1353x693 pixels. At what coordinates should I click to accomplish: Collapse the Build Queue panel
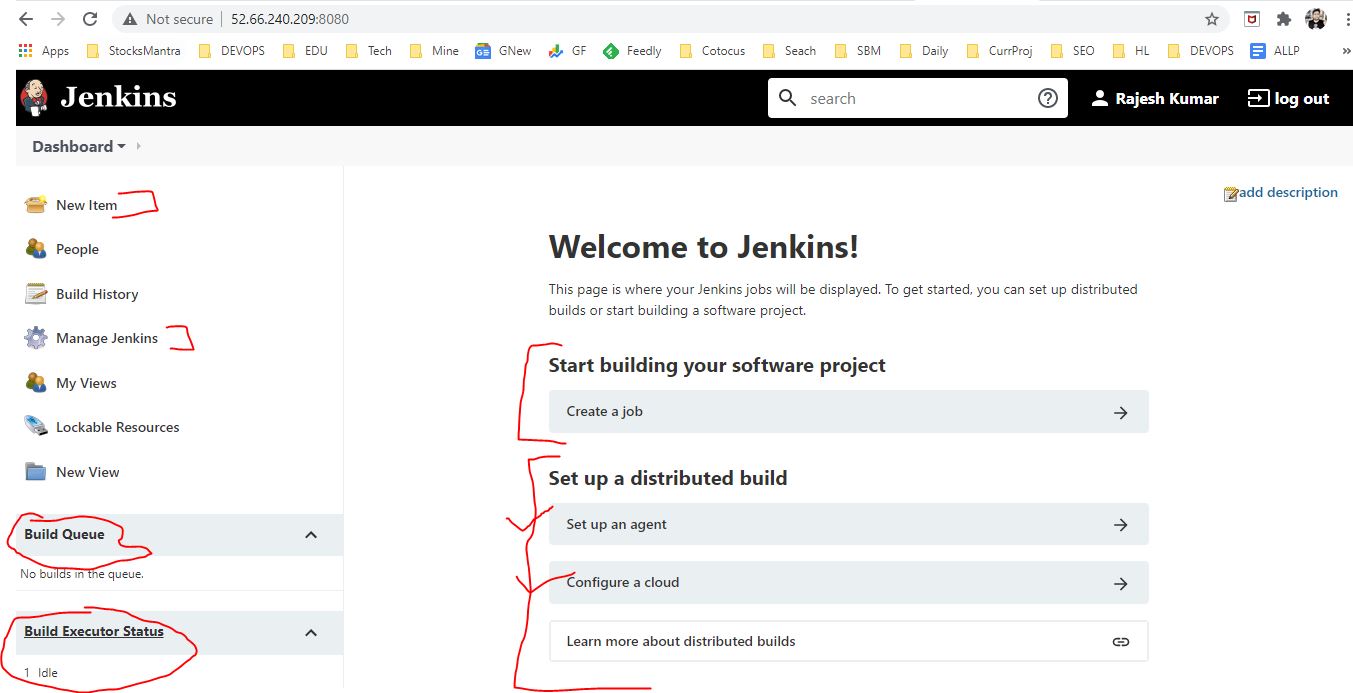311,535
